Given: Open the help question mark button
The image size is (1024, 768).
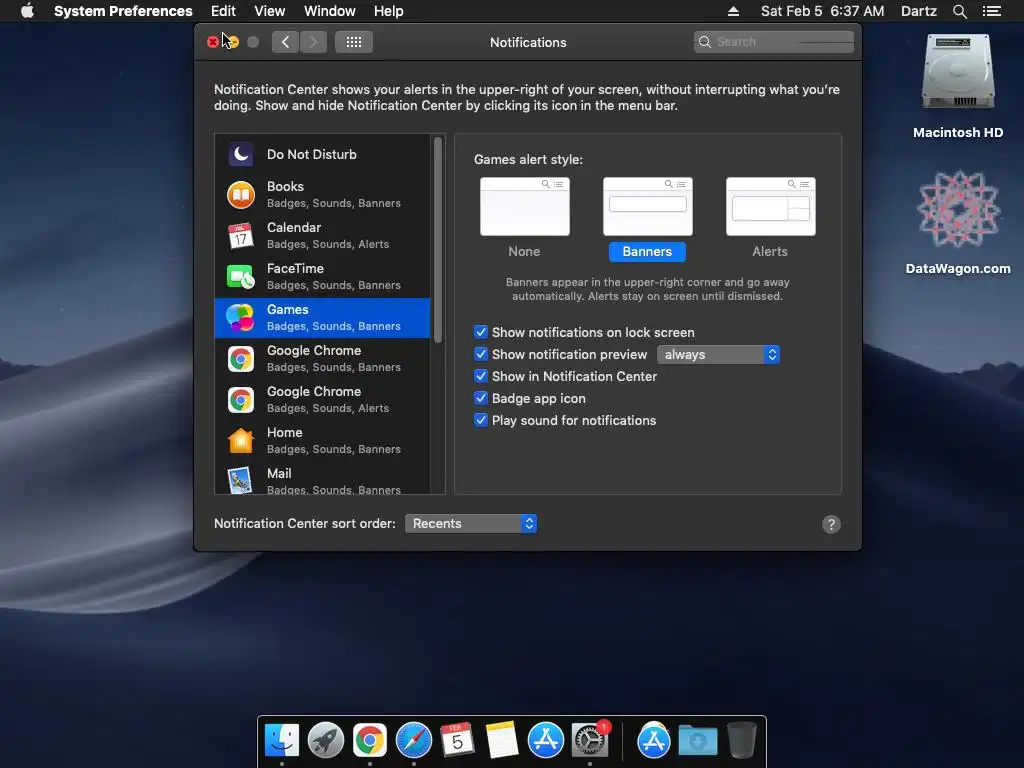Looking at the screenshot, I should (x=831, y=524).
